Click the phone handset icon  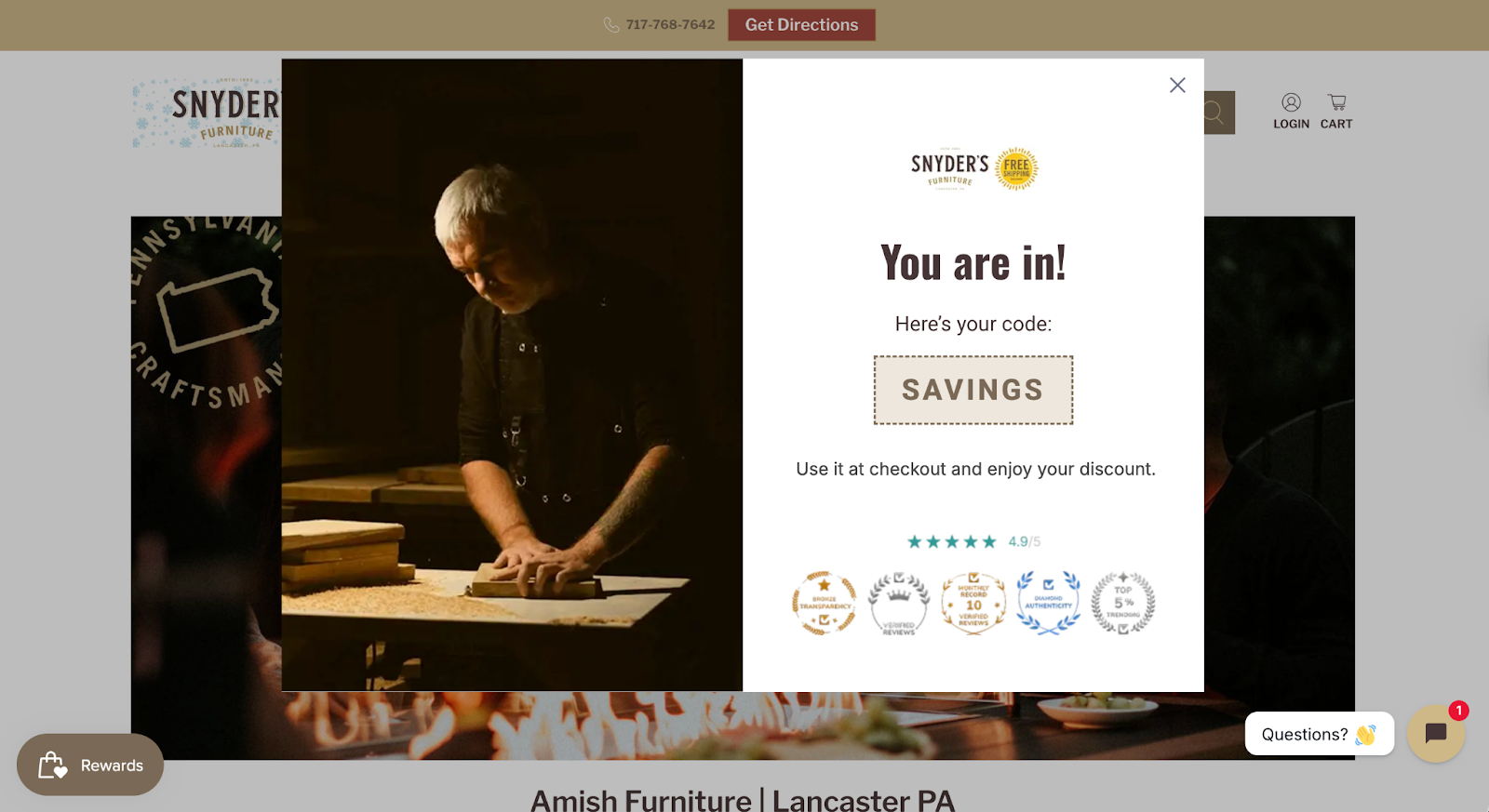pyautogui.click(x=611, y=25)
